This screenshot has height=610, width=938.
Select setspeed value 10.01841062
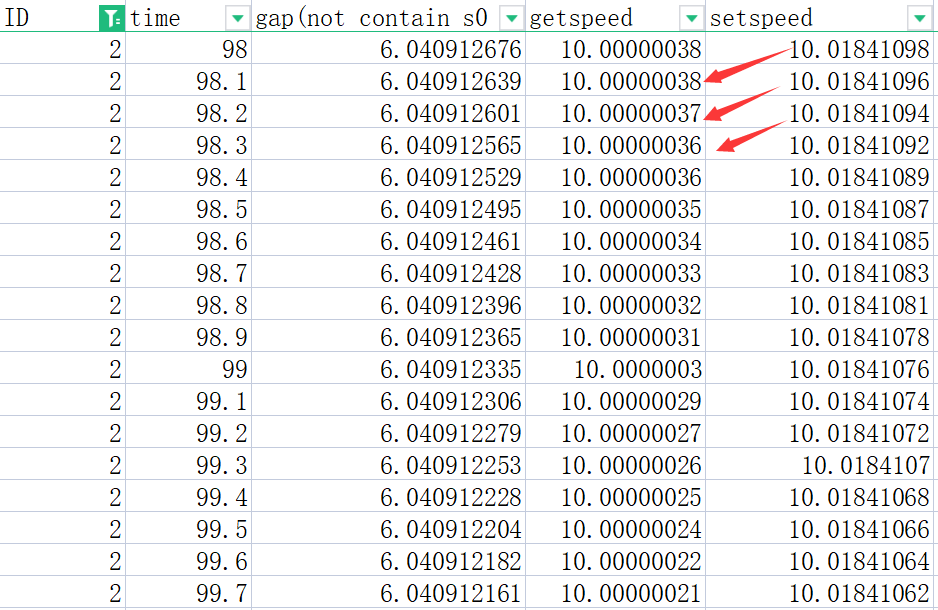[x=820, y=593]
